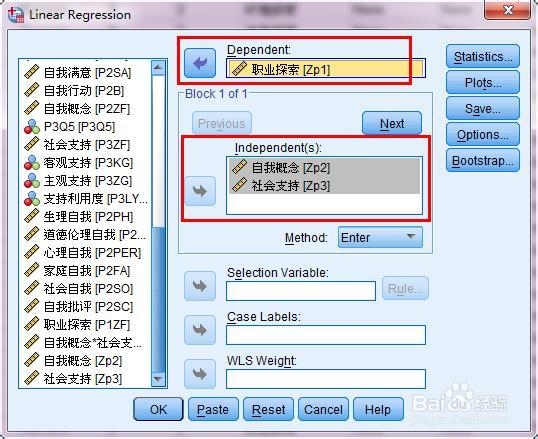Viewport: 538px width, 439px height.
Task: Open the Statistics... dialog
Action: (483, 56)
